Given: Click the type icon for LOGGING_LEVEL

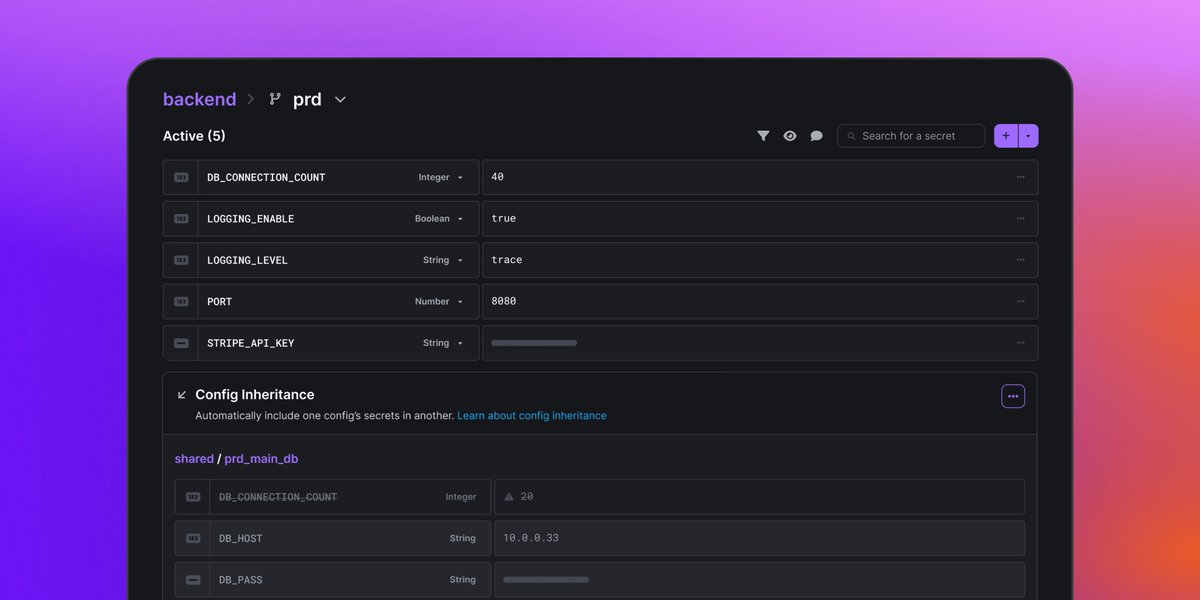Looking at the screenshot, I should tap(181, 260).
